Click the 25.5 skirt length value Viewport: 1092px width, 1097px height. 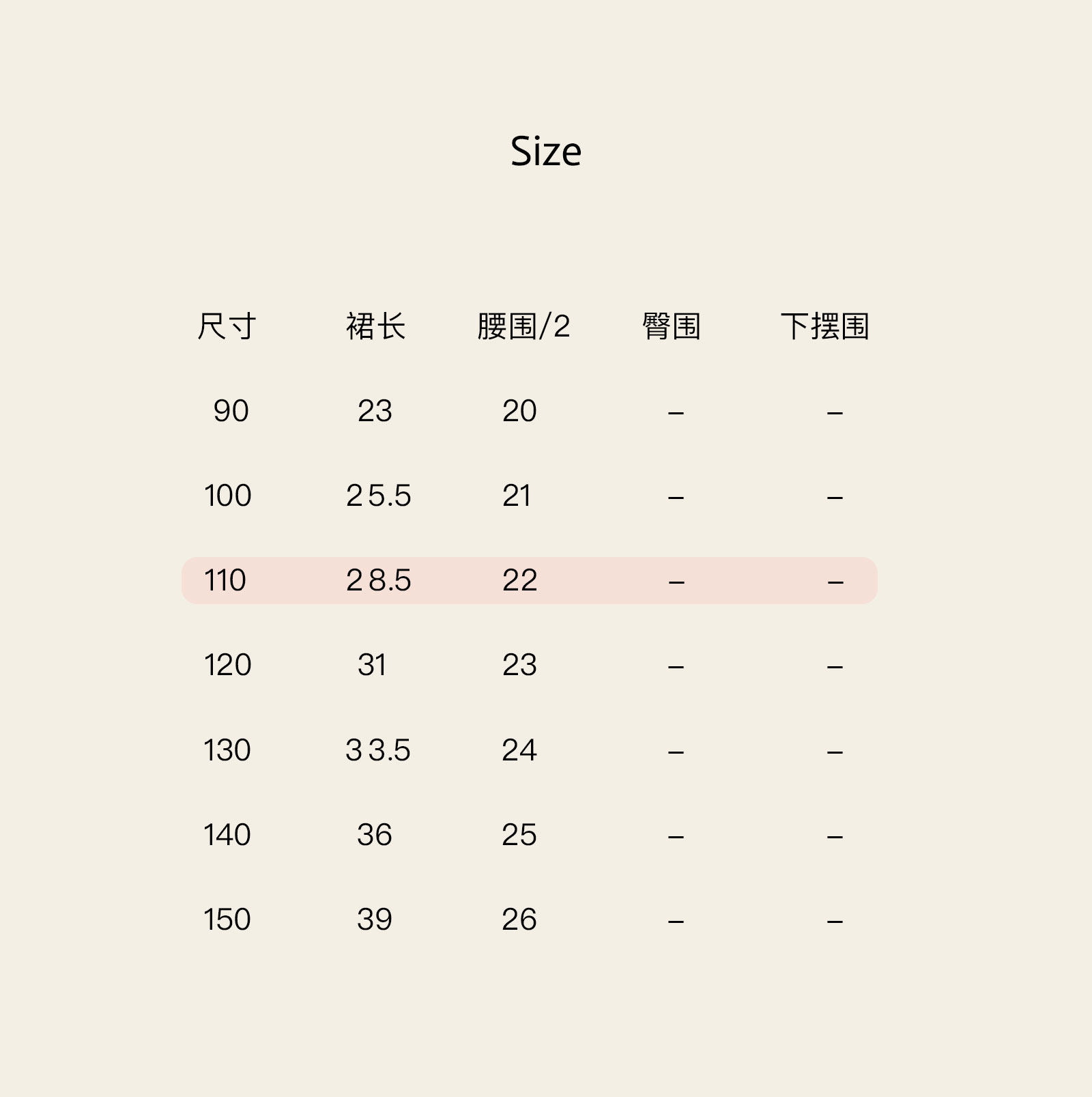[378, 496]
